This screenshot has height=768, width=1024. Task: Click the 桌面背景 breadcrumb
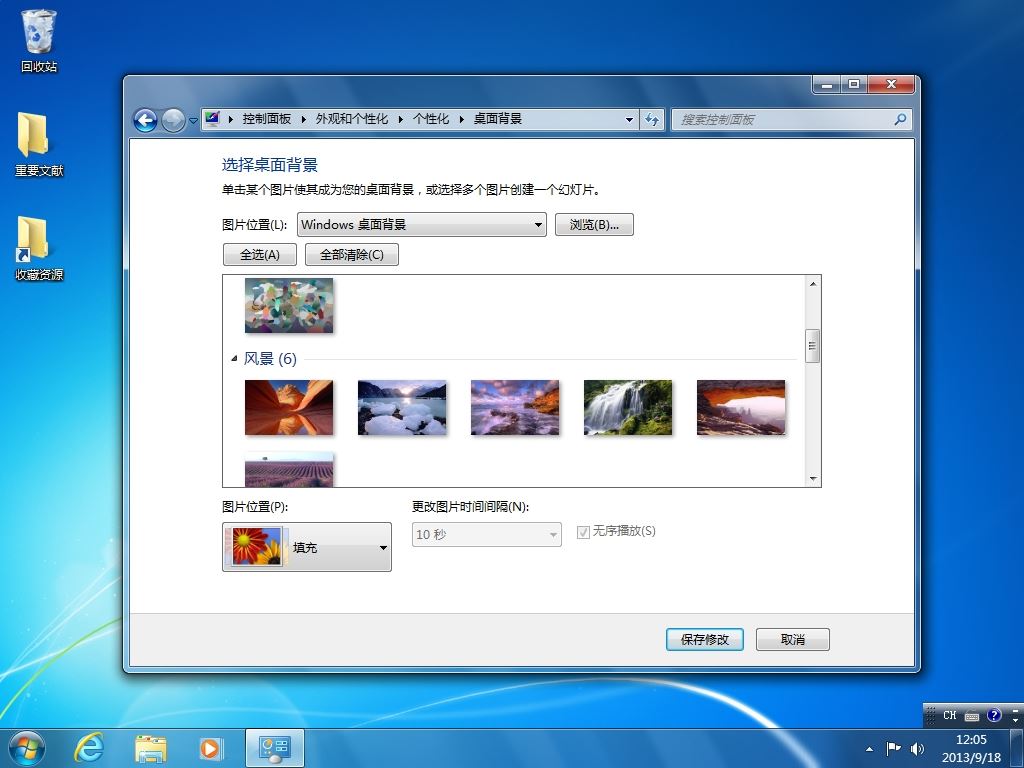498,119
